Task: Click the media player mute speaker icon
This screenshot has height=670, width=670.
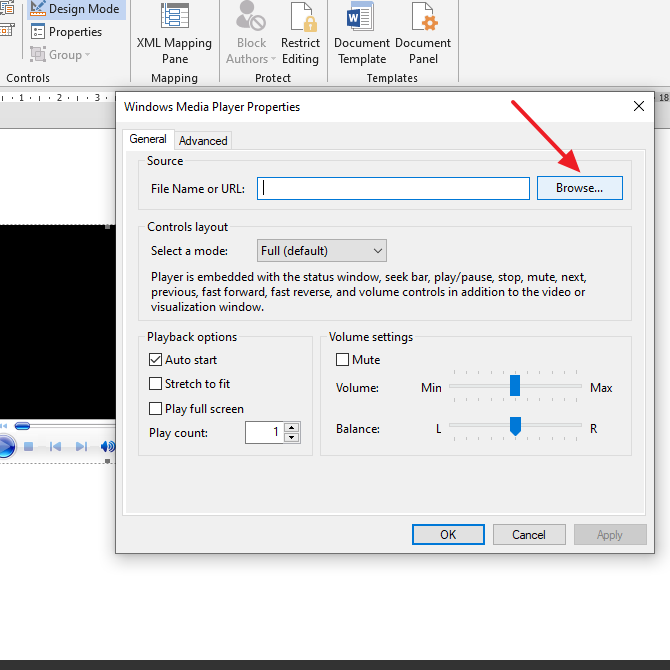Action: pos(107,446)
